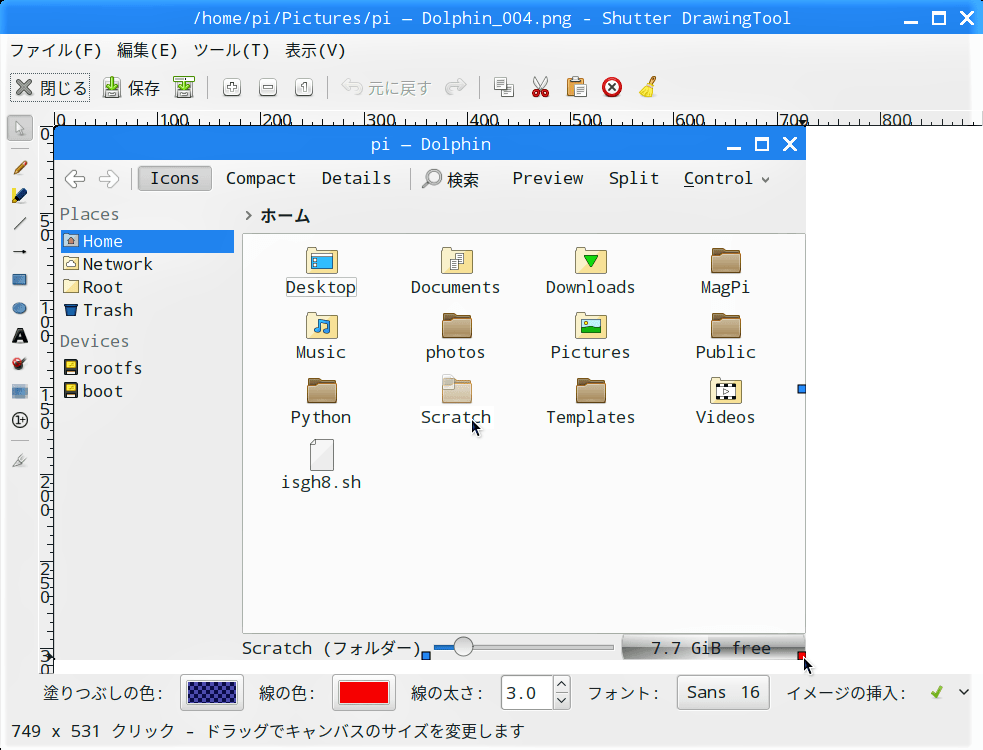
Task: Click Home under Places in the screenshot
Action: [x=147, y=241]
